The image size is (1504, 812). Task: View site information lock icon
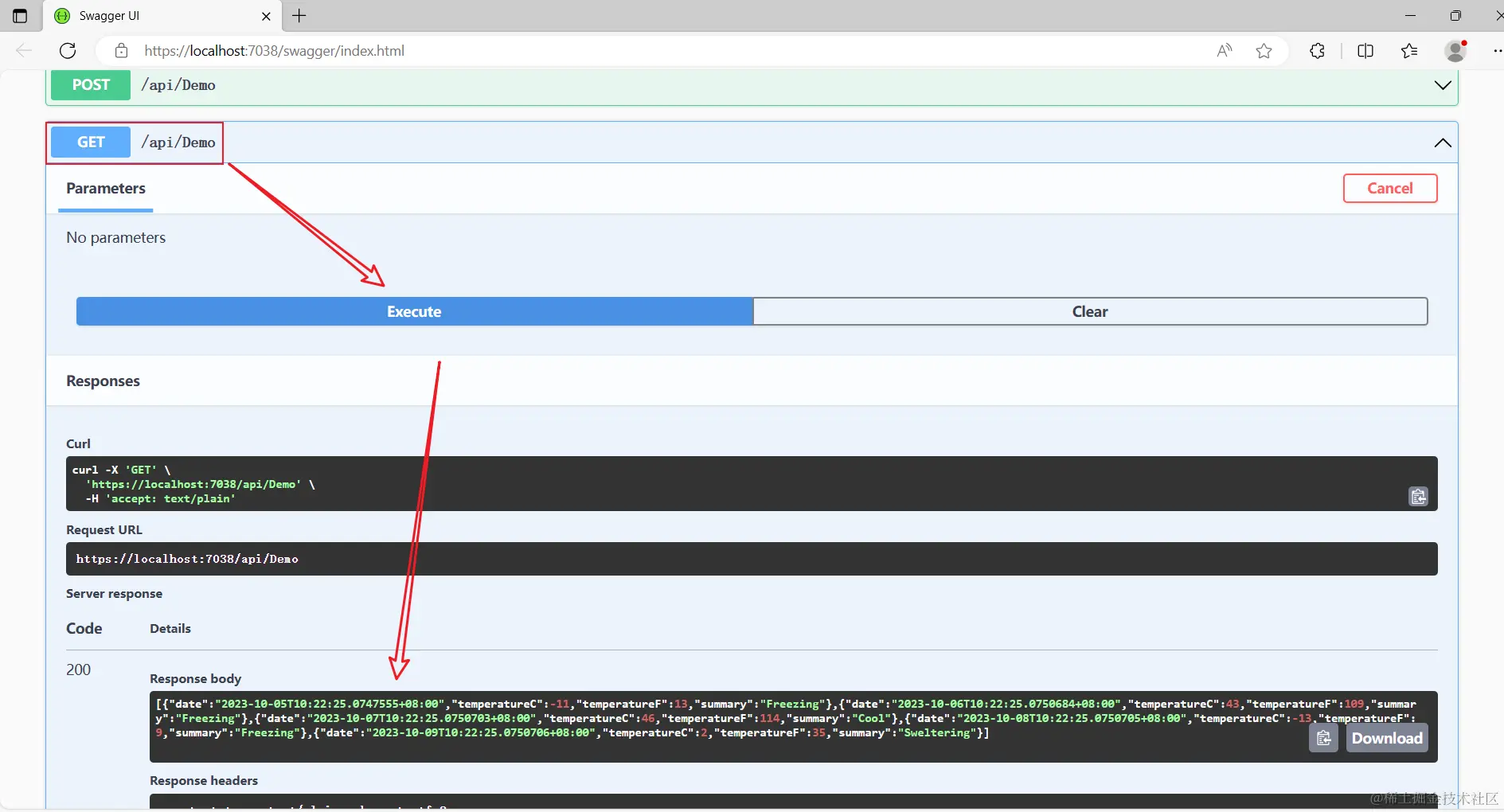pyautogui.click(x=121, y=51)
